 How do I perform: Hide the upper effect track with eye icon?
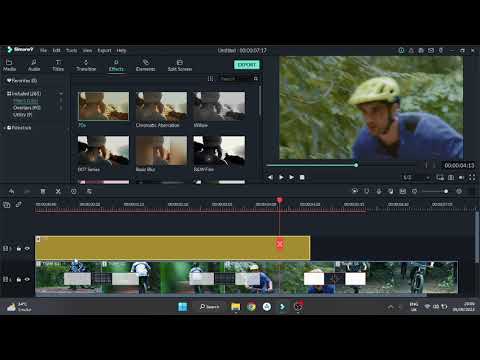[x=27, y=248]
